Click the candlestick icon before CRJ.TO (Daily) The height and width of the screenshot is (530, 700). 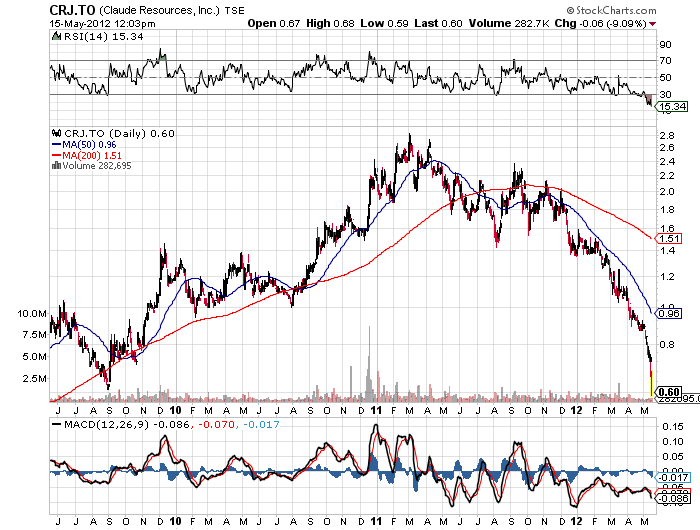pos(57,133)
